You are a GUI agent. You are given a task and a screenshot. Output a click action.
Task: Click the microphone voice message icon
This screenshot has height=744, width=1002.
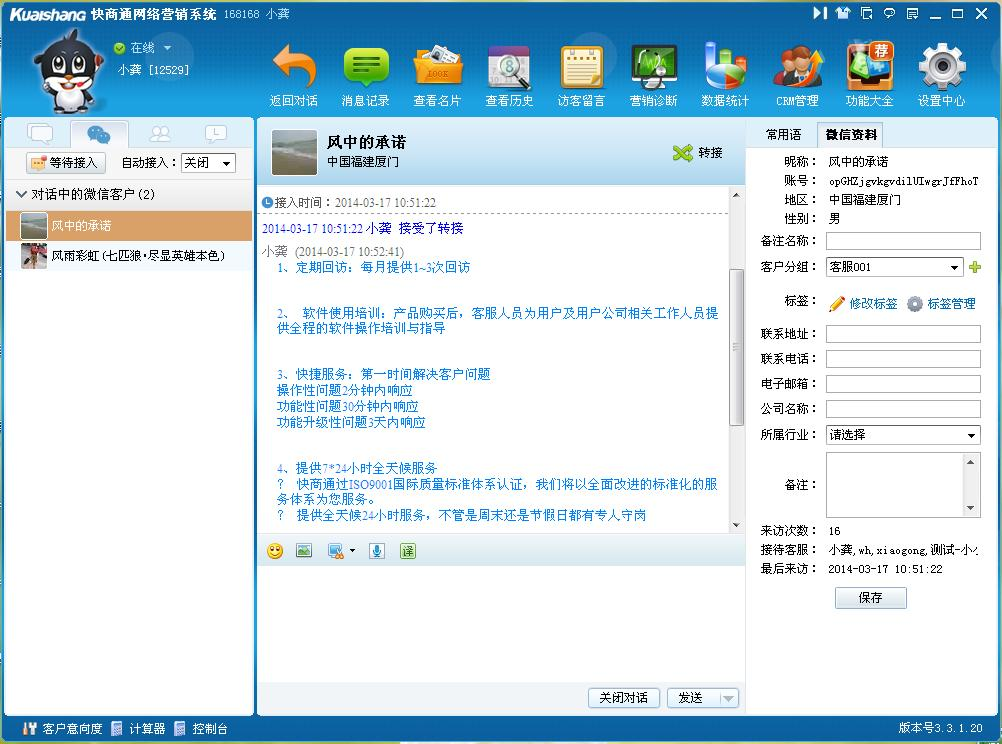pos(376,550)
